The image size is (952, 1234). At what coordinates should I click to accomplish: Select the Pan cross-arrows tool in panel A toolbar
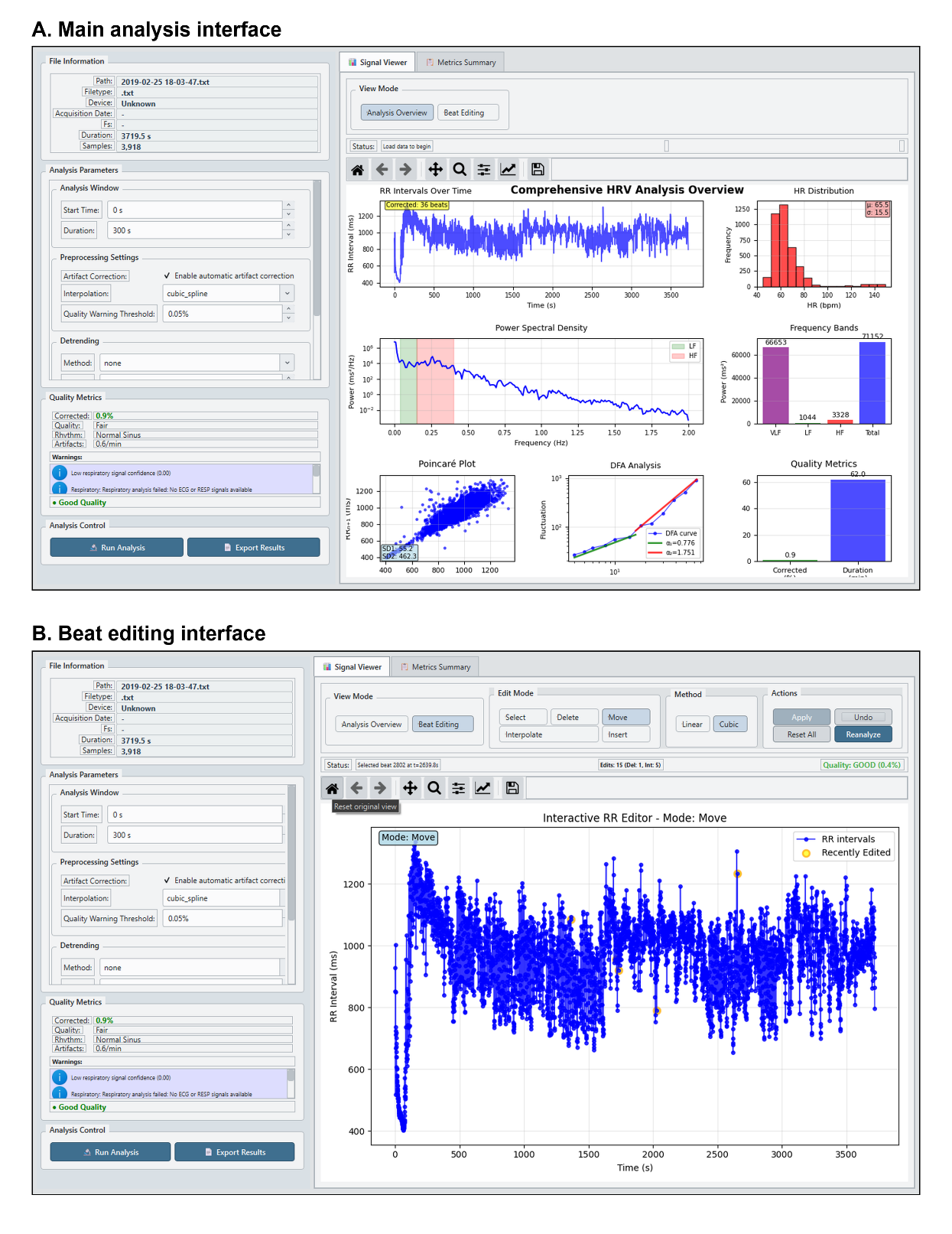[x=435, y=170]
